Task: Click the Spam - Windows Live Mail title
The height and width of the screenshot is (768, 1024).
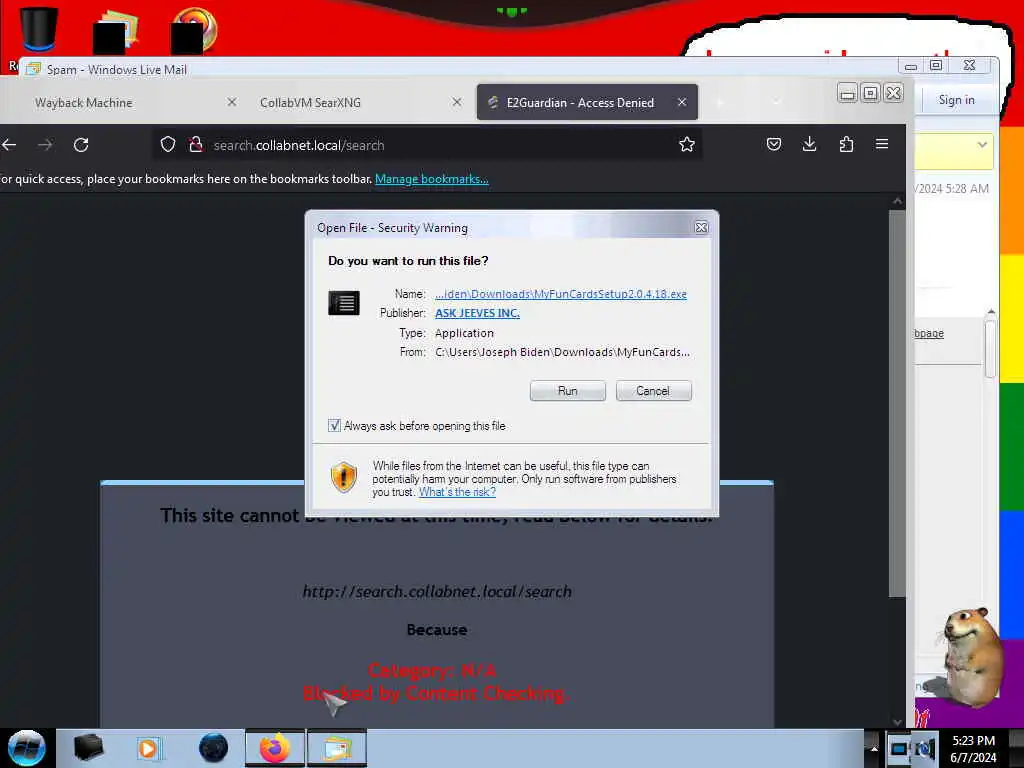Action: [x=117, y=70]
